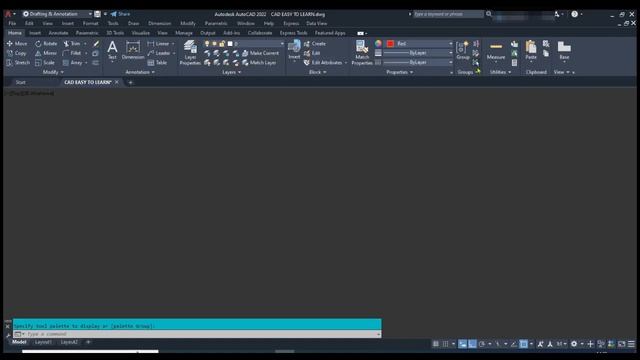Select the Stretch tool
This screenshot has width=640, height=360.
pyautogui.click(x=18, y=62)
